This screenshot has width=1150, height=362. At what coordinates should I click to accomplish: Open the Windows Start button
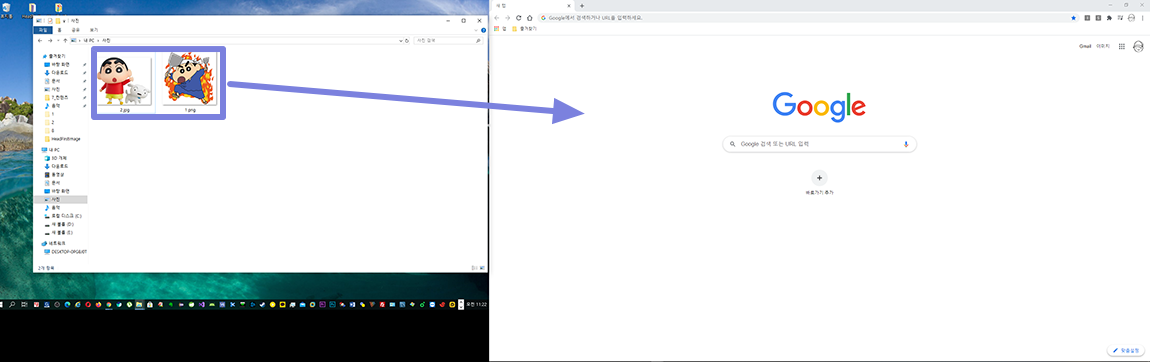tap(2, 303)
